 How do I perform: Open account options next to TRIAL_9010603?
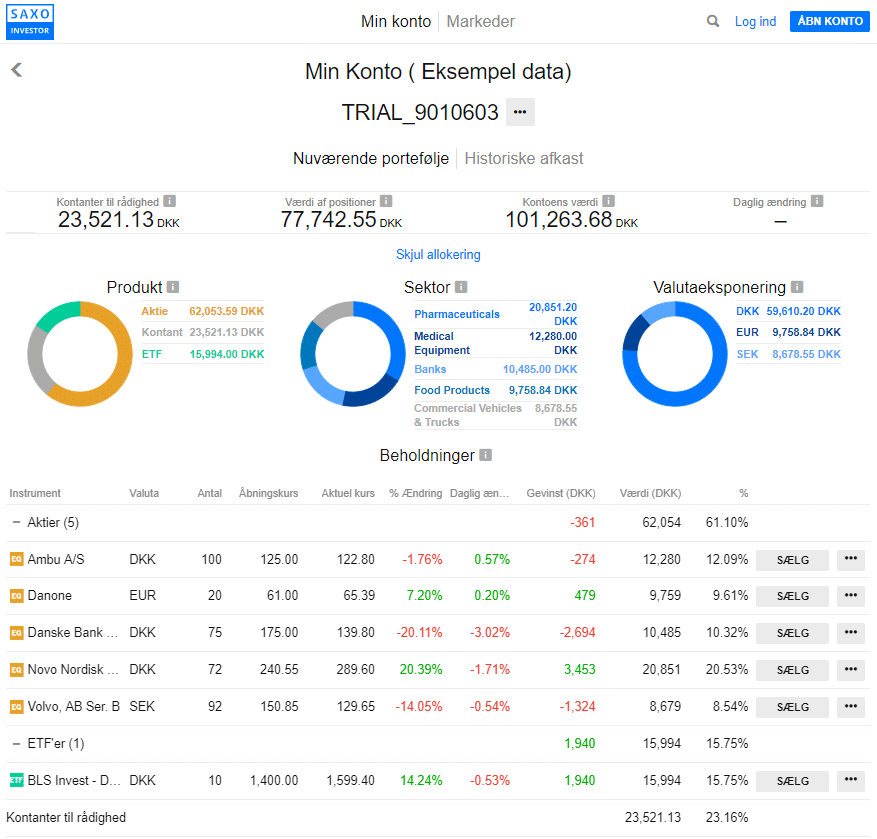[520, 112]
